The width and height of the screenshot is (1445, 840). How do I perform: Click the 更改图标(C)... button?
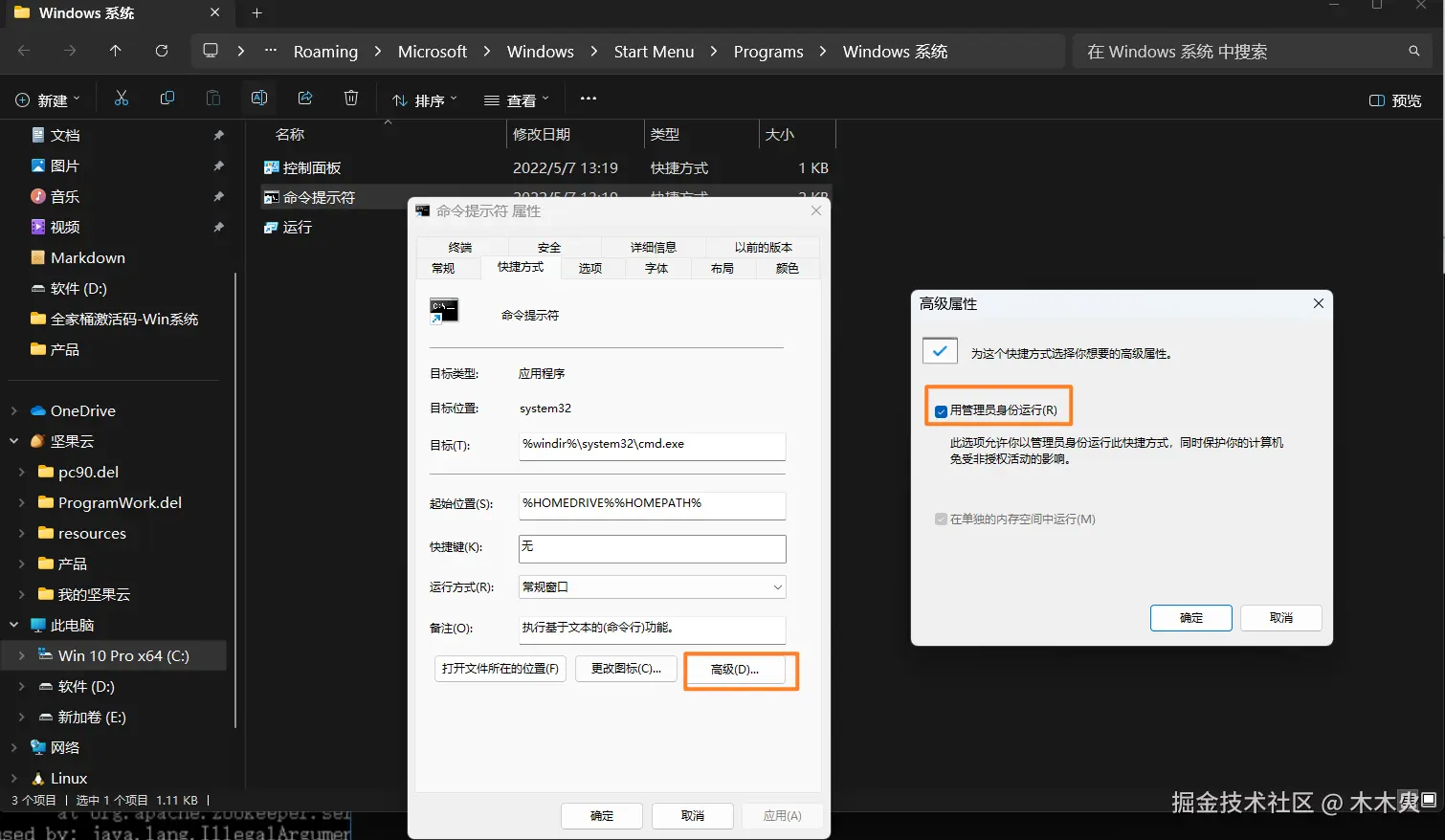626,668
